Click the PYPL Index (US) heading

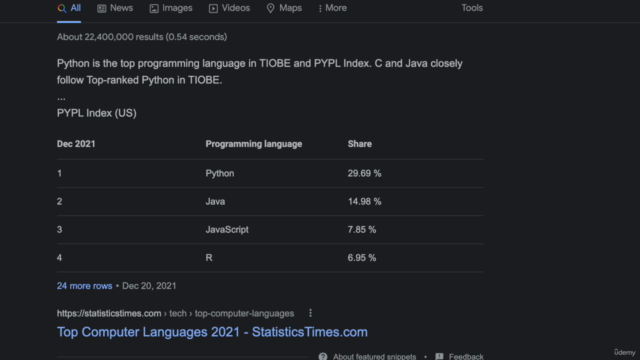click(x=97, y=113)
